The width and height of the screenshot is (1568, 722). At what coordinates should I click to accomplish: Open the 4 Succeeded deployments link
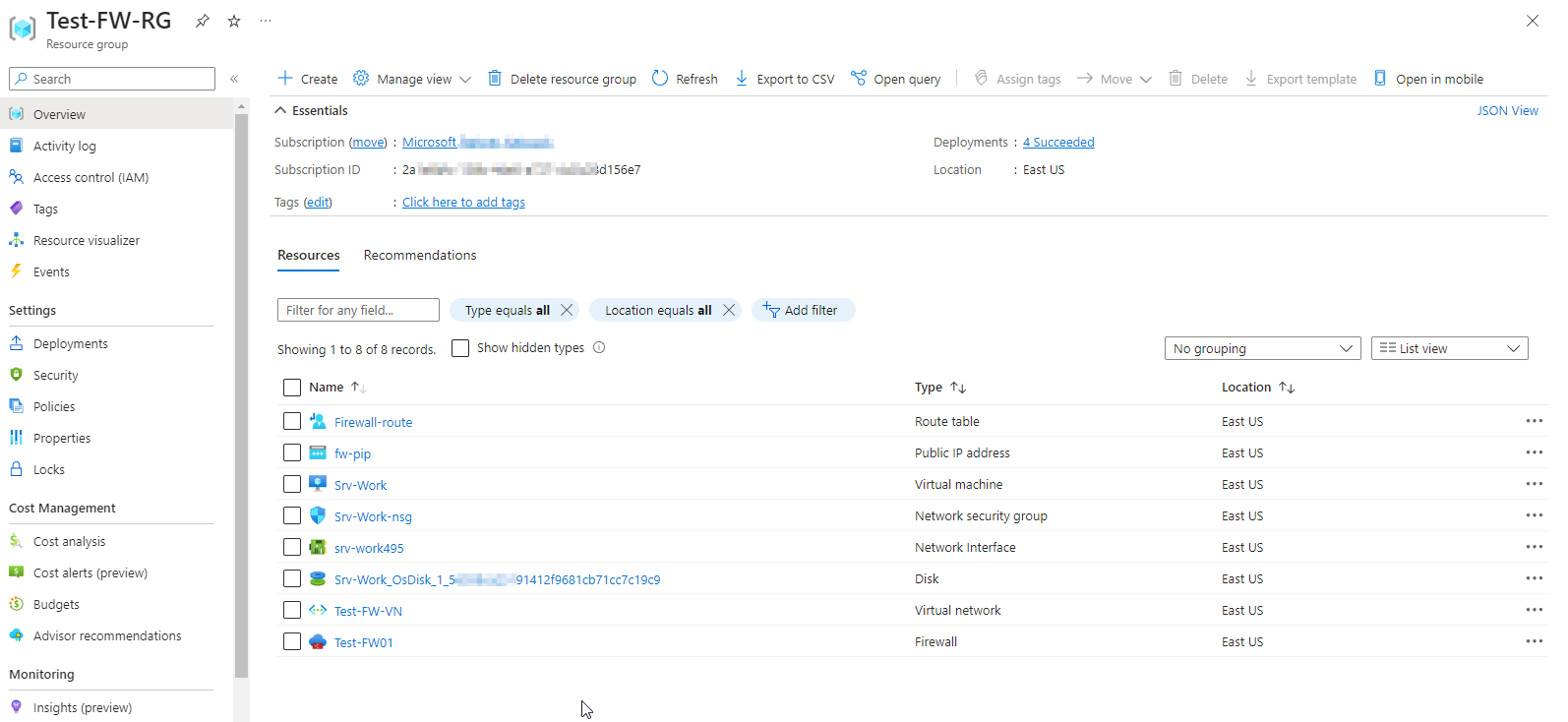coord(1058,143)
